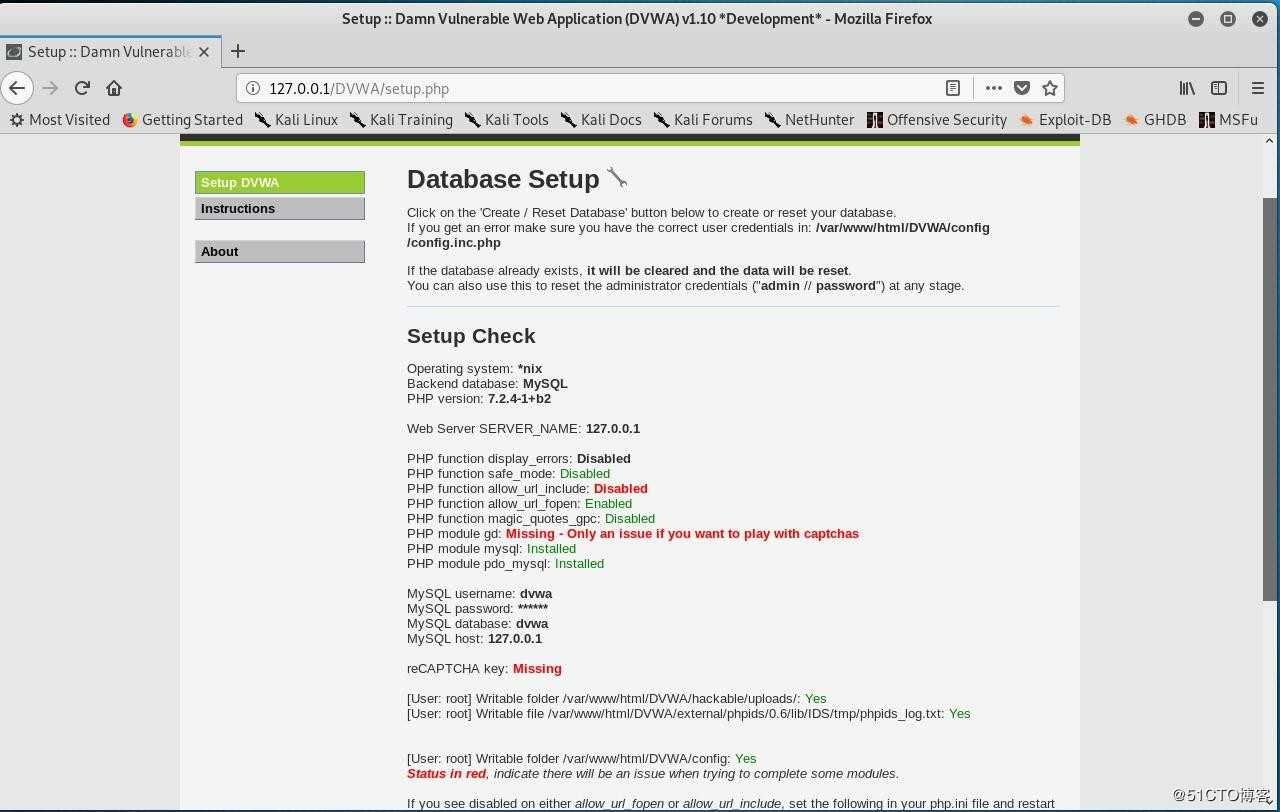
Task: Click the page vertical scrollbar
Action: (x=1270, y=400)
